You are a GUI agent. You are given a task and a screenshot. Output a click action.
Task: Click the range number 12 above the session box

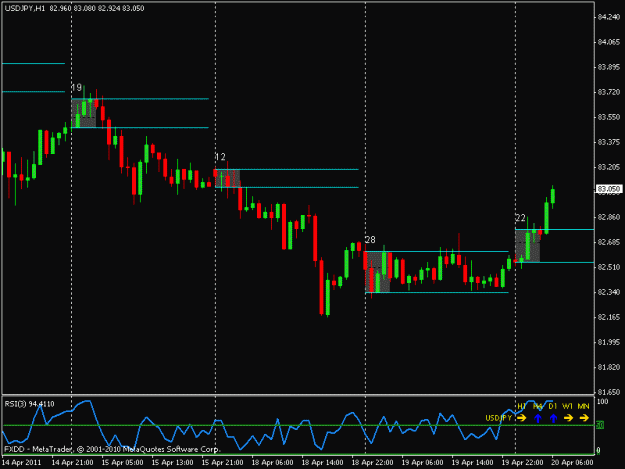point(220,157)
